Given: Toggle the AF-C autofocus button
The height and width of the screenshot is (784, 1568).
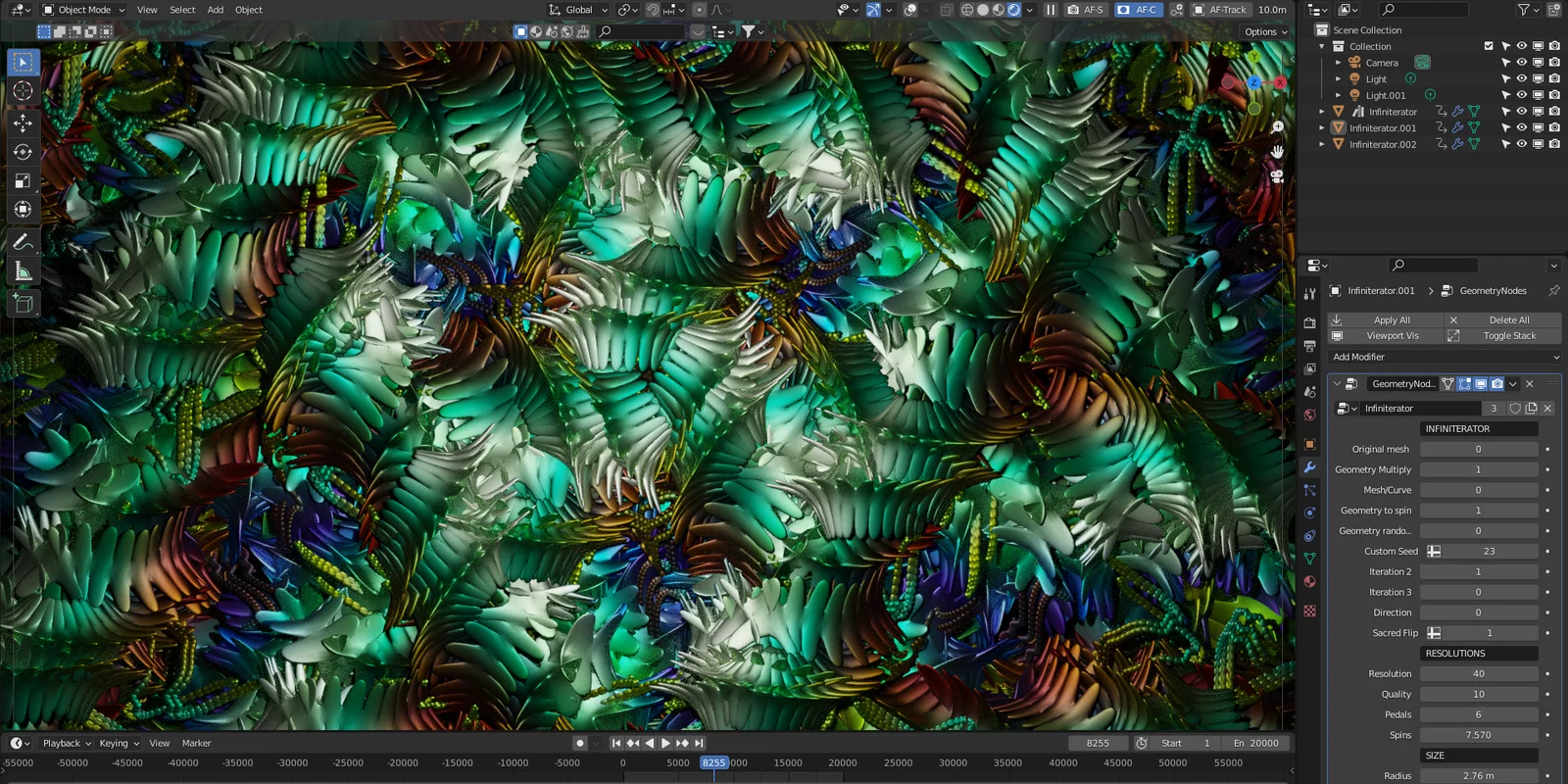Looking at the screenshot, I should (x=1137, y=10).
